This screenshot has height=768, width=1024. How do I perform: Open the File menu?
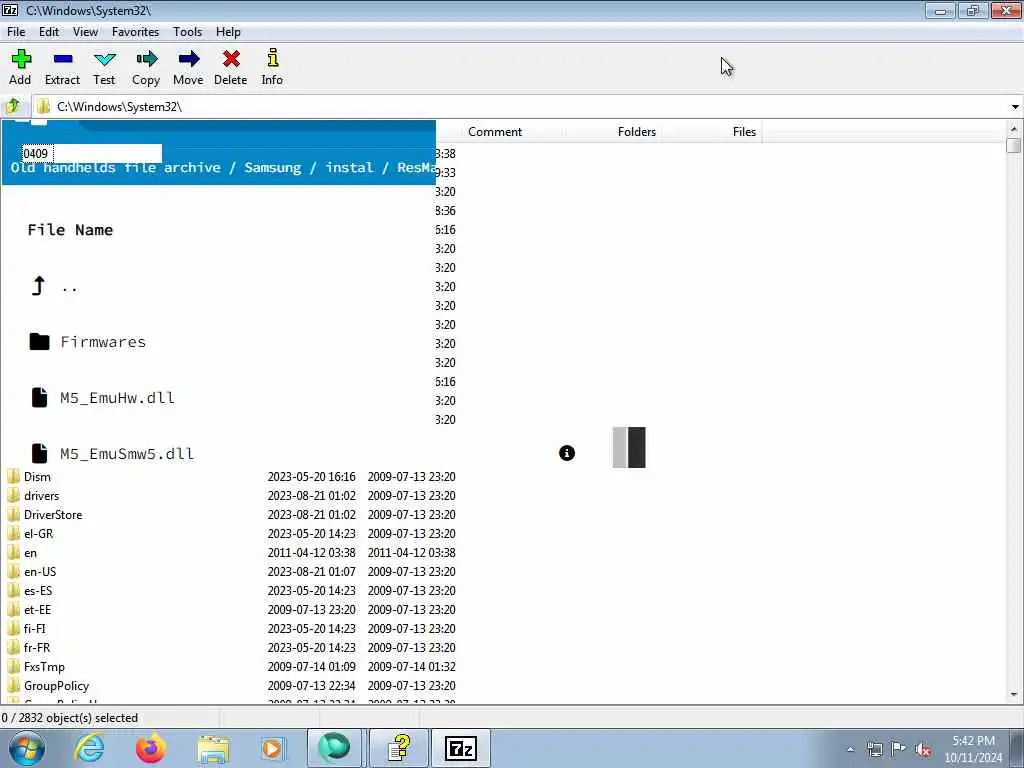[16, 31]
